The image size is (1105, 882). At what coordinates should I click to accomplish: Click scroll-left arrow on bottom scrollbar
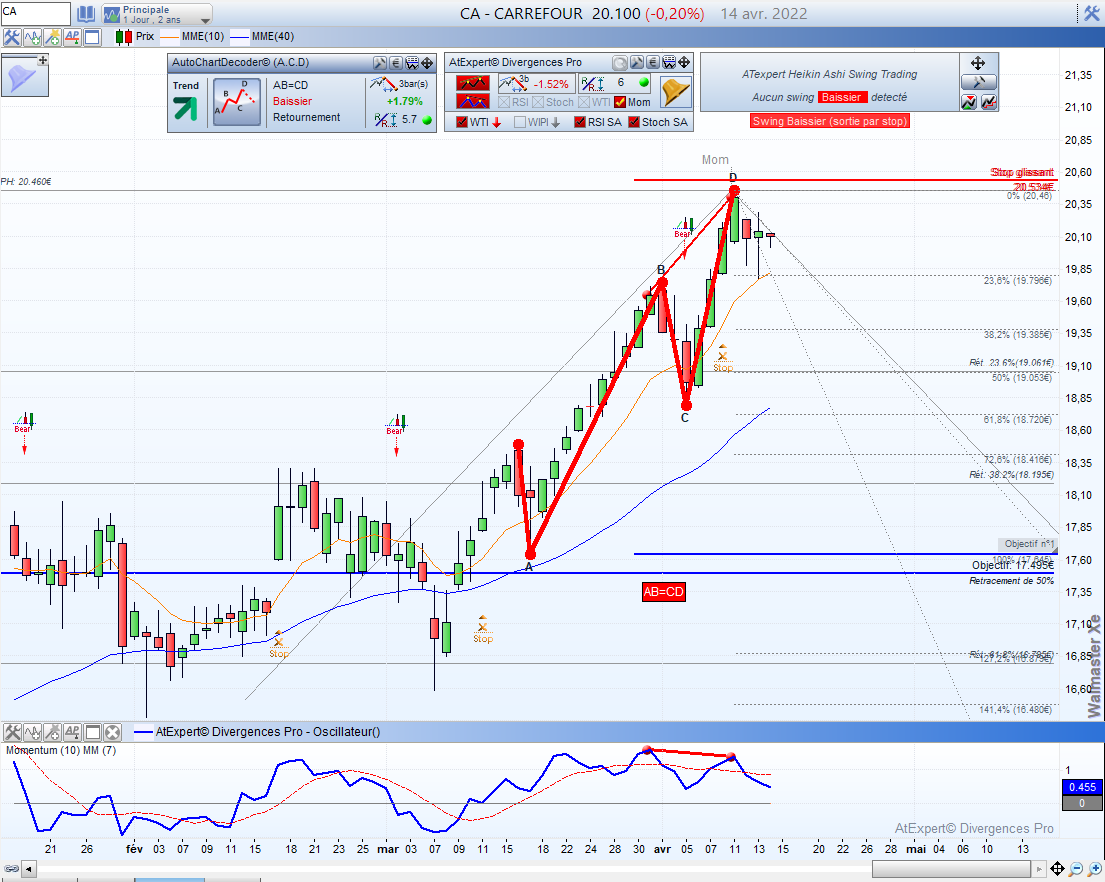(29, 869)
